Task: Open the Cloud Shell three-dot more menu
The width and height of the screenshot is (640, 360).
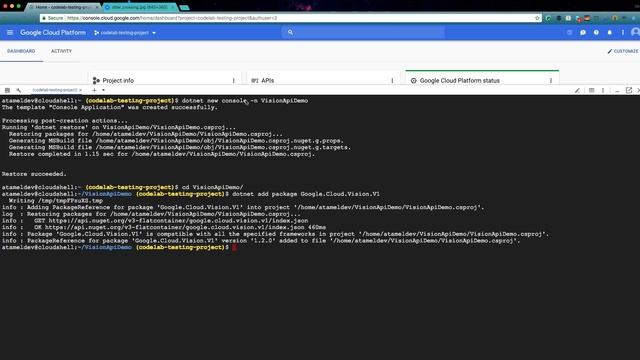Action: pos(603,90)
